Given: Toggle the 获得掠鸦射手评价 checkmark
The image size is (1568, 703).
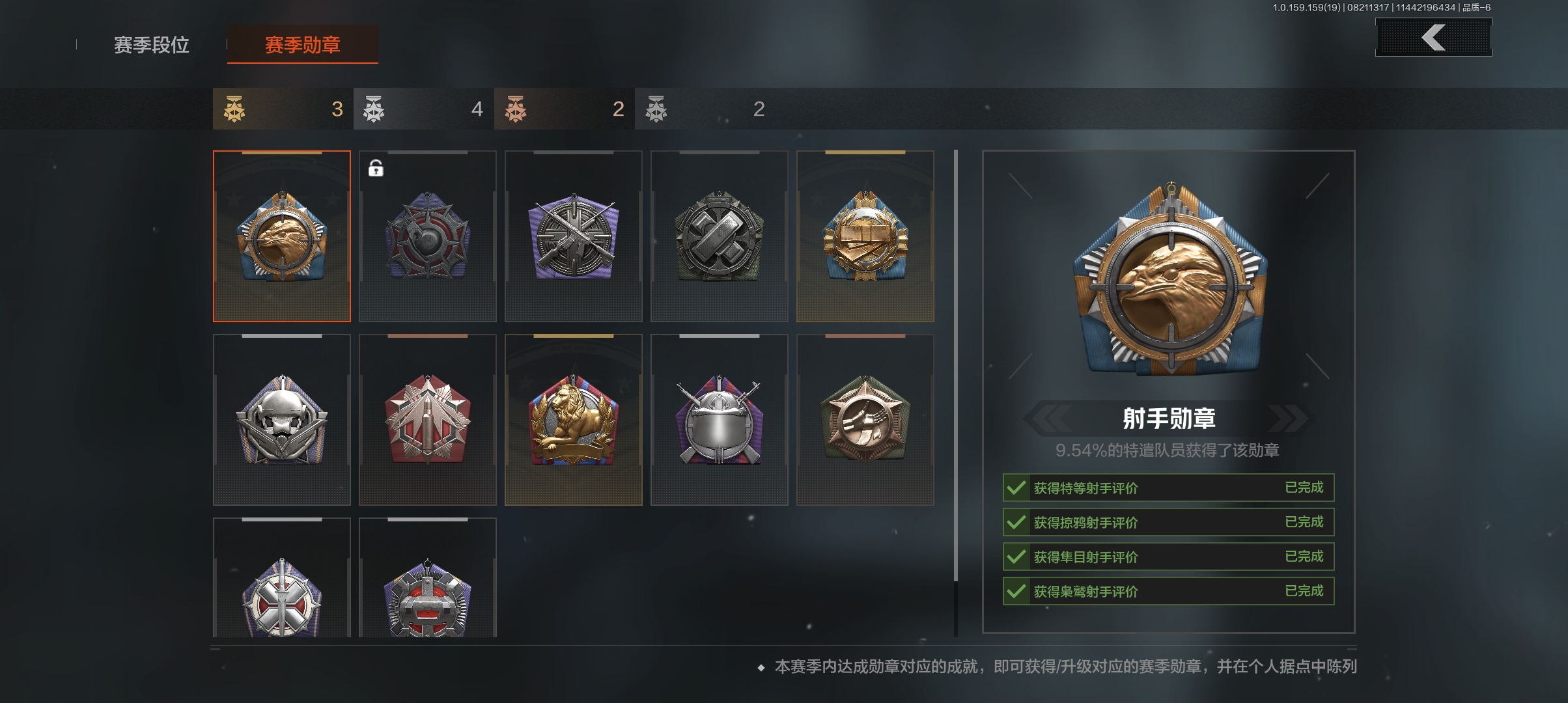Looking at the screenshot, I should [x=1016, y=522].
